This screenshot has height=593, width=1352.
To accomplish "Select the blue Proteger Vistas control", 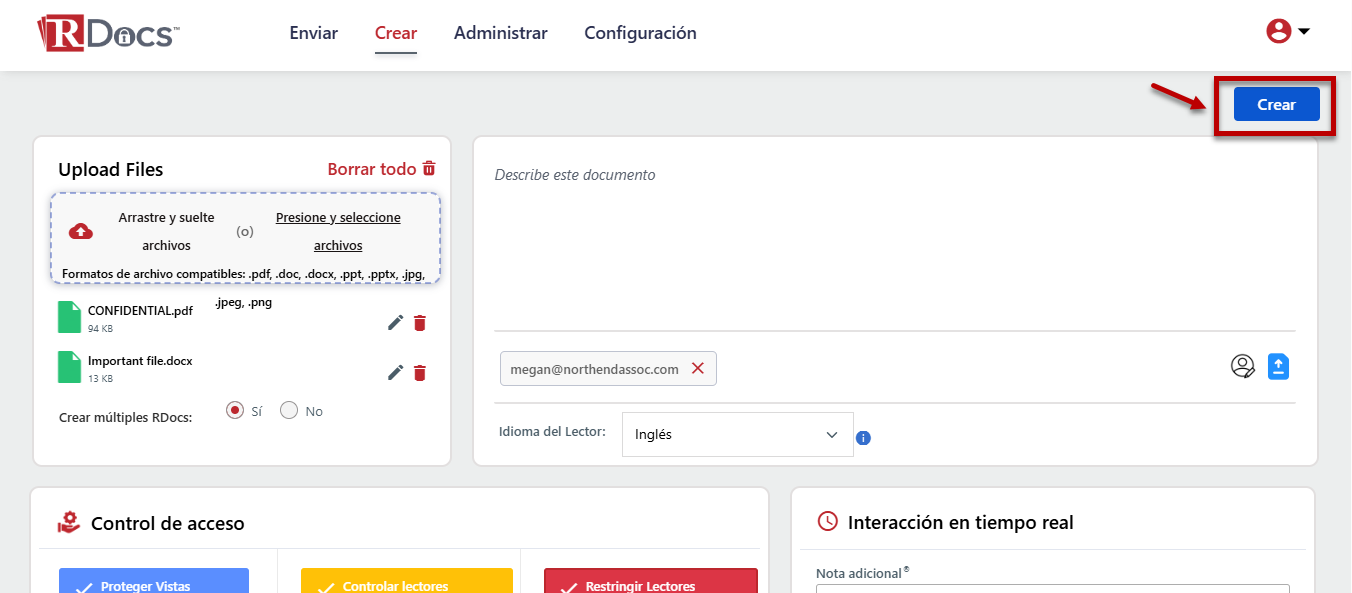I will (x=153, y=581).
